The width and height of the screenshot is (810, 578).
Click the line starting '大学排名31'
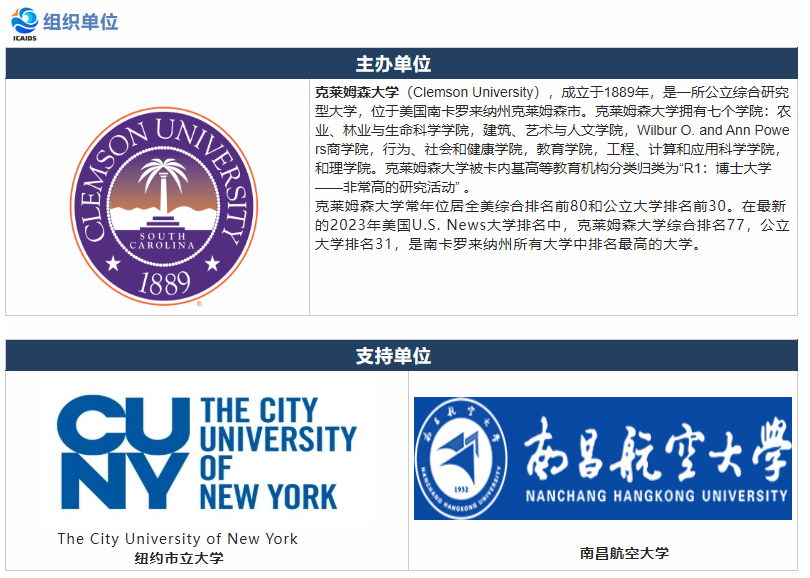pyautogui.click(x=509, y=244)
